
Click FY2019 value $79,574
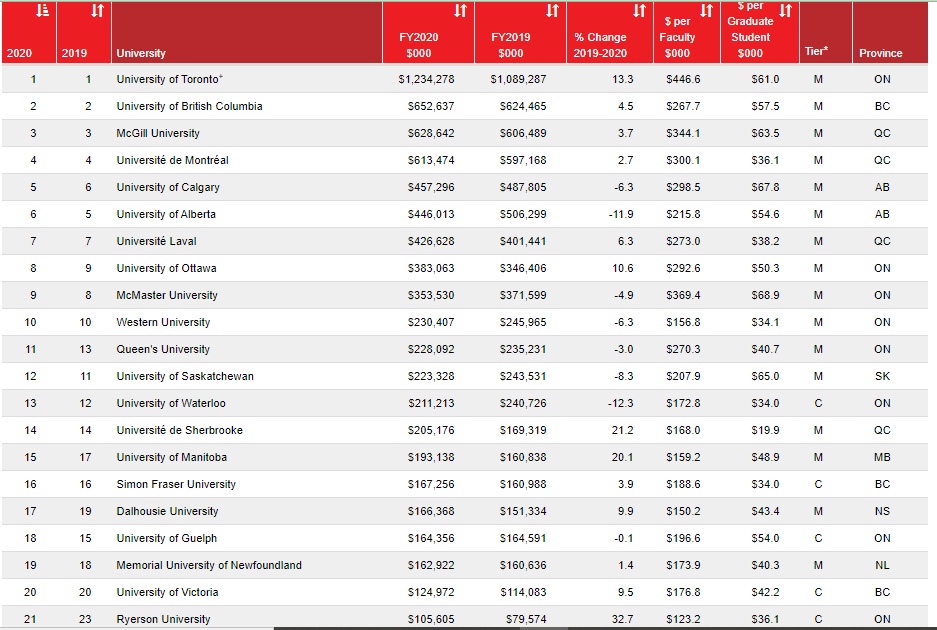(526, 619)
